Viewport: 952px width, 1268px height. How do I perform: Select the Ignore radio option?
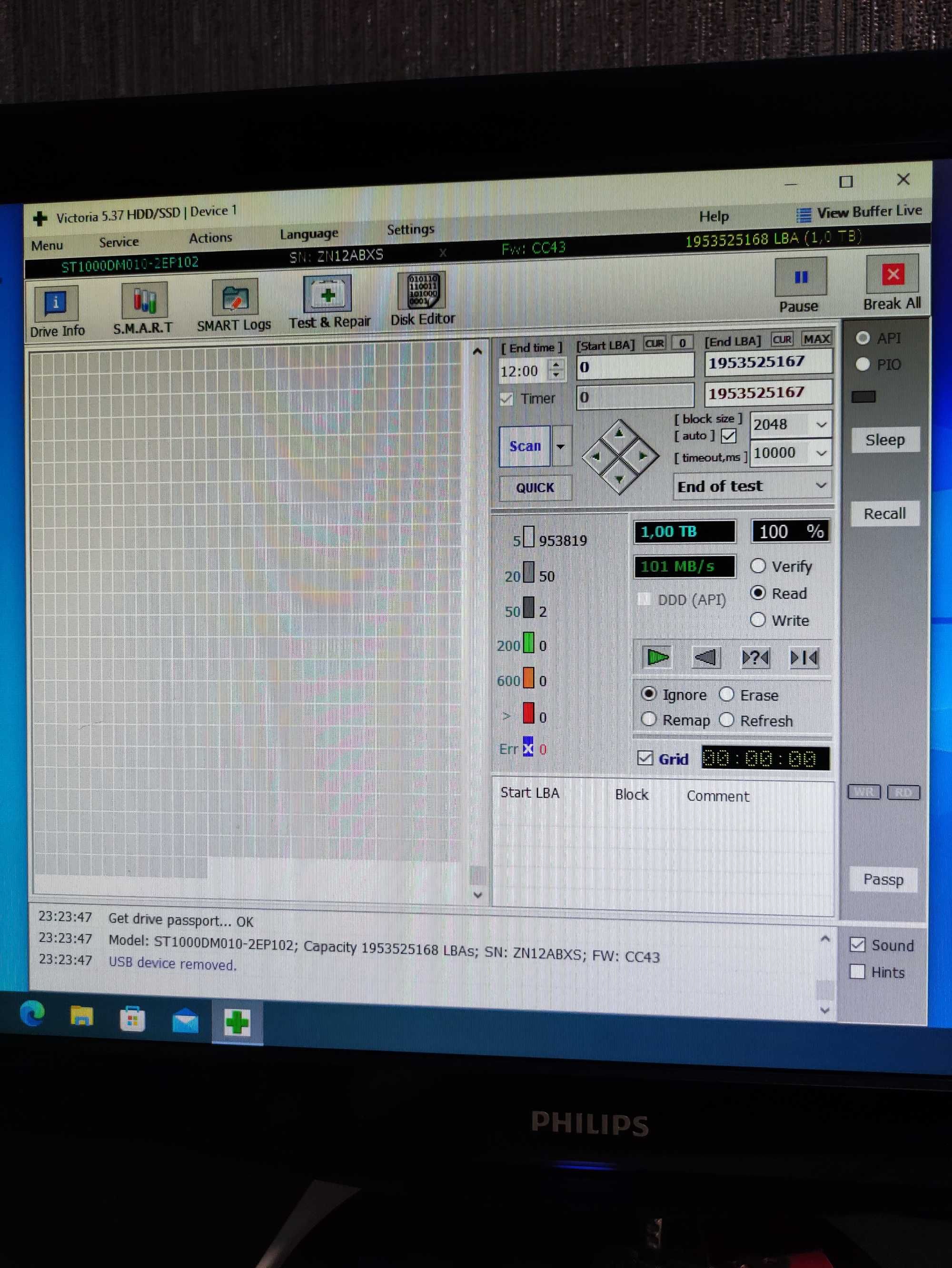[648, 693]
